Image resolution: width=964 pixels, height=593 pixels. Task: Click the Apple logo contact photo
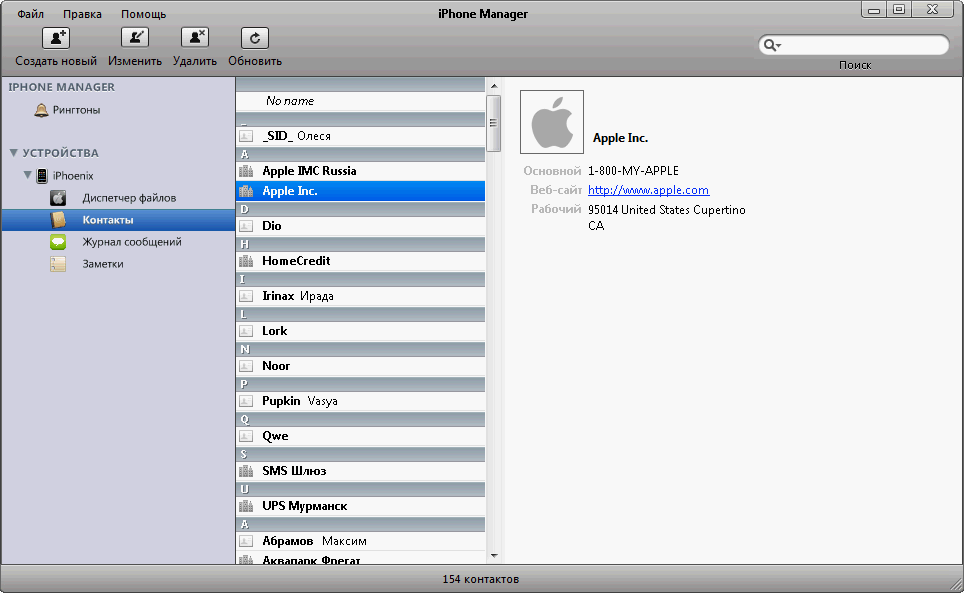[551, 122]
